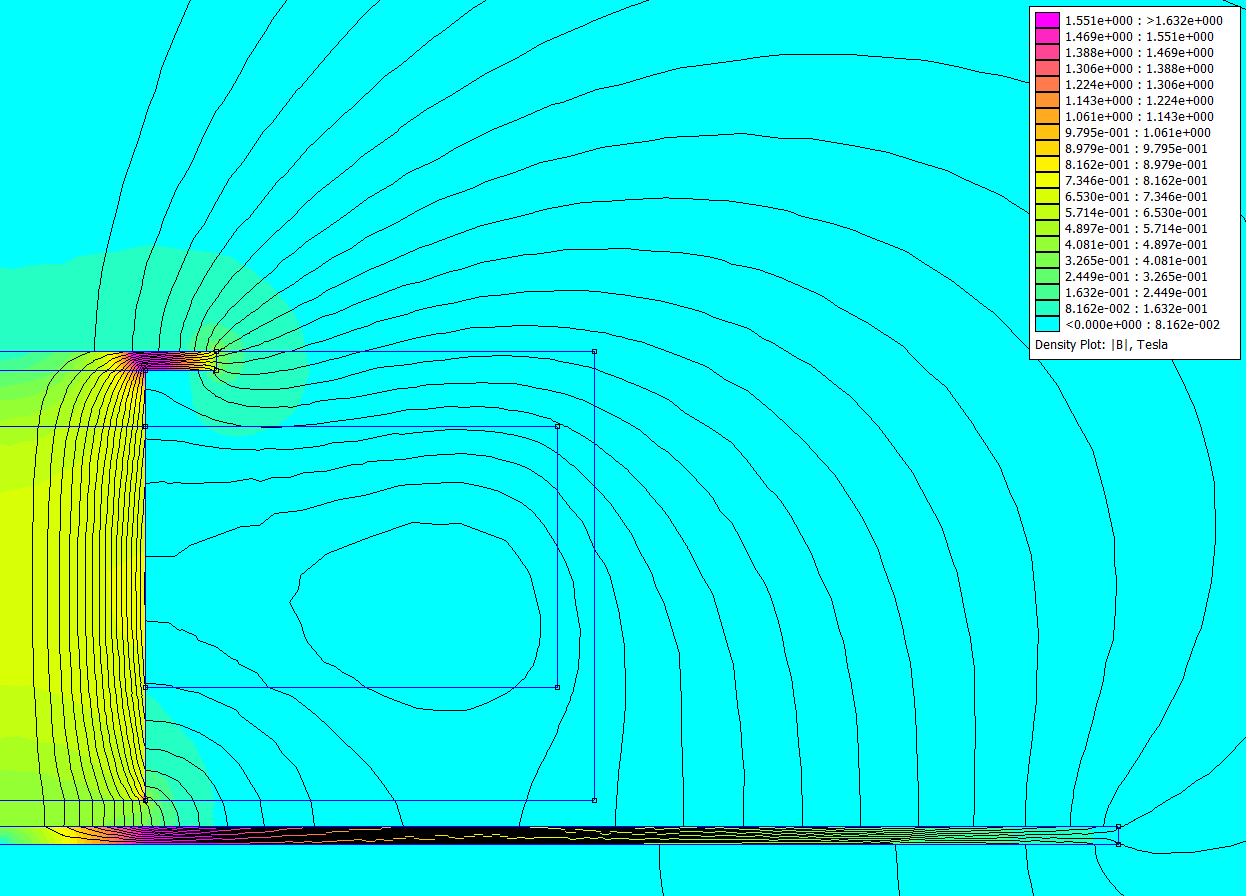Select the legend text '8.979e-001 : 9.795e-001'
1246x896 pixels.
pyautogui.click(x=1136, y=148)
